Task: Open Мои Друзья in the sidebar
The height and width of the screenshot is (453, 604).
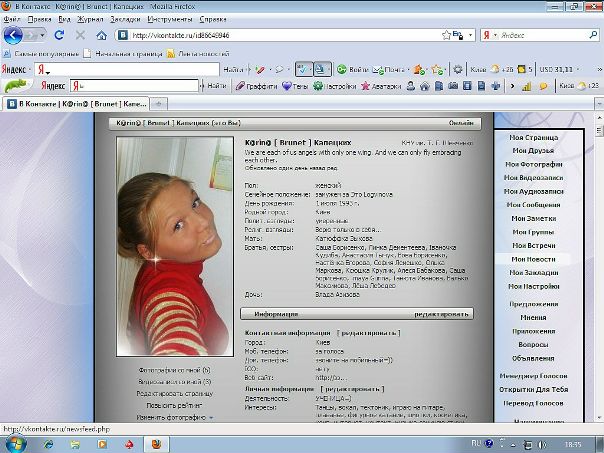Action: point(533,151)
